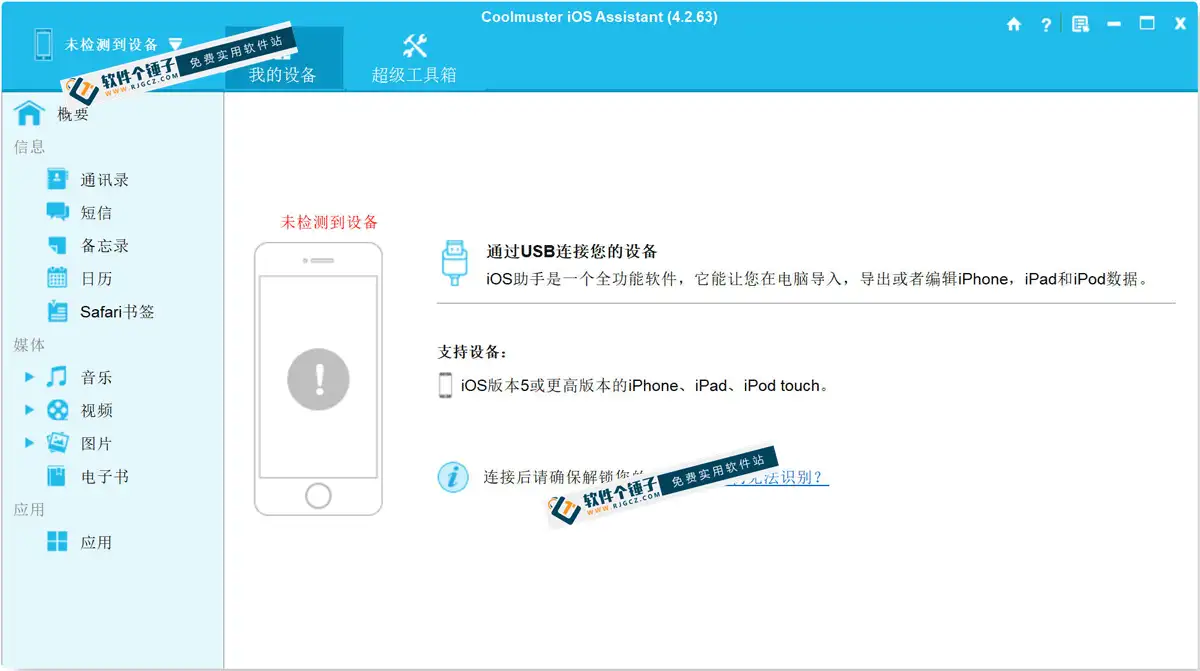Open the 图片 photos icon
This screenshot has height=671, width=1200.
[x=57, y=443]
